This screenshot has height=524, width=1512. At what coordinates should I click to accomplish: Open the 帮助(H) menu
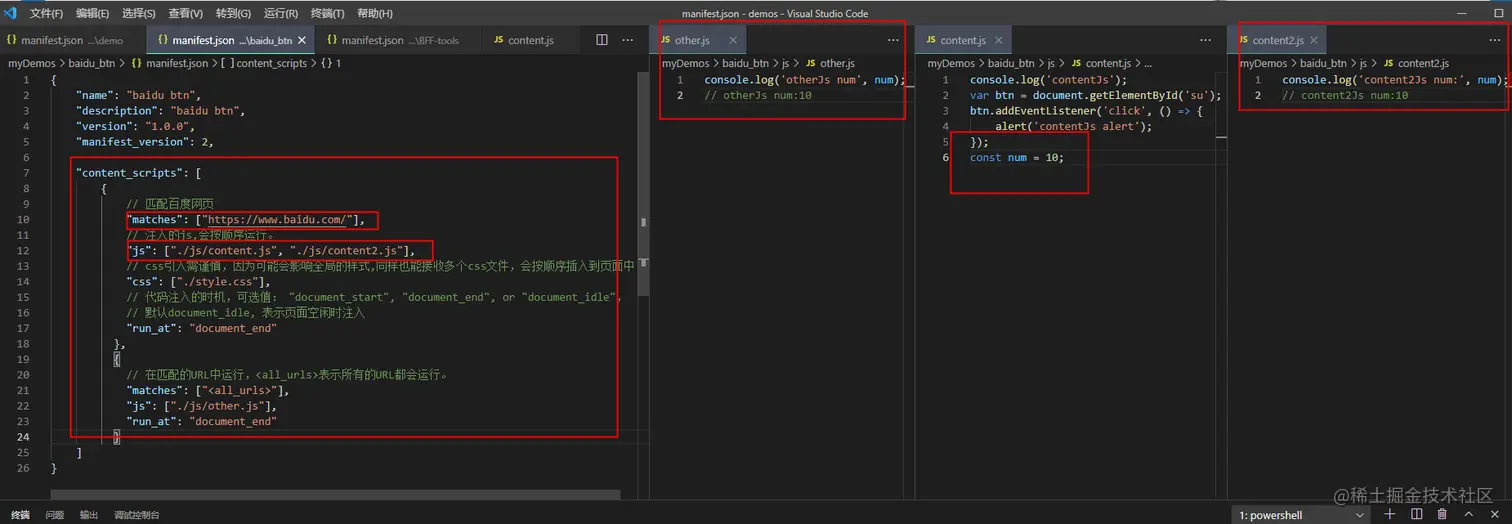tap(375, 13)
